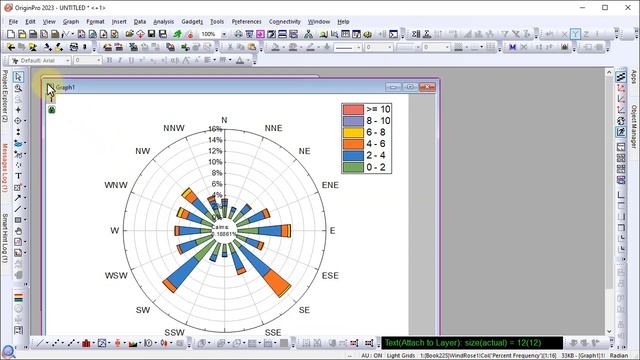Image resolution: width=640 pixels, height=360 pixels.
Task: Open the Format menu
Action: [96, 22]
